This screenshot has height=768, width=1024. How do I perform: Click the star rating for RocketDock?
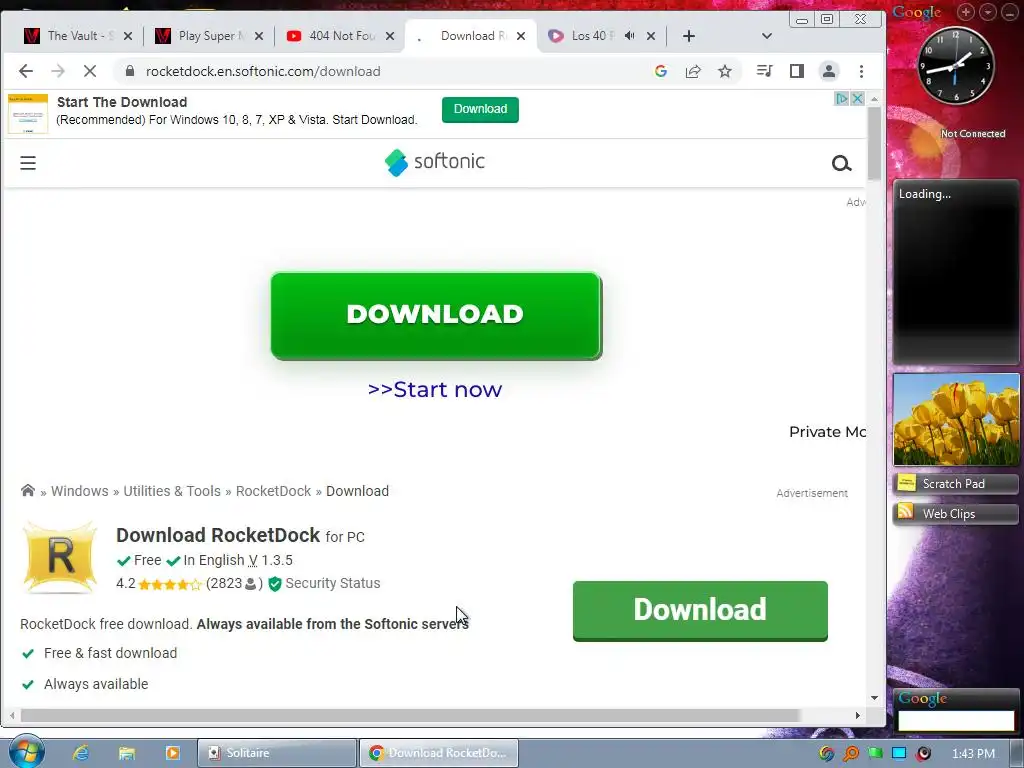coord(170,584)
